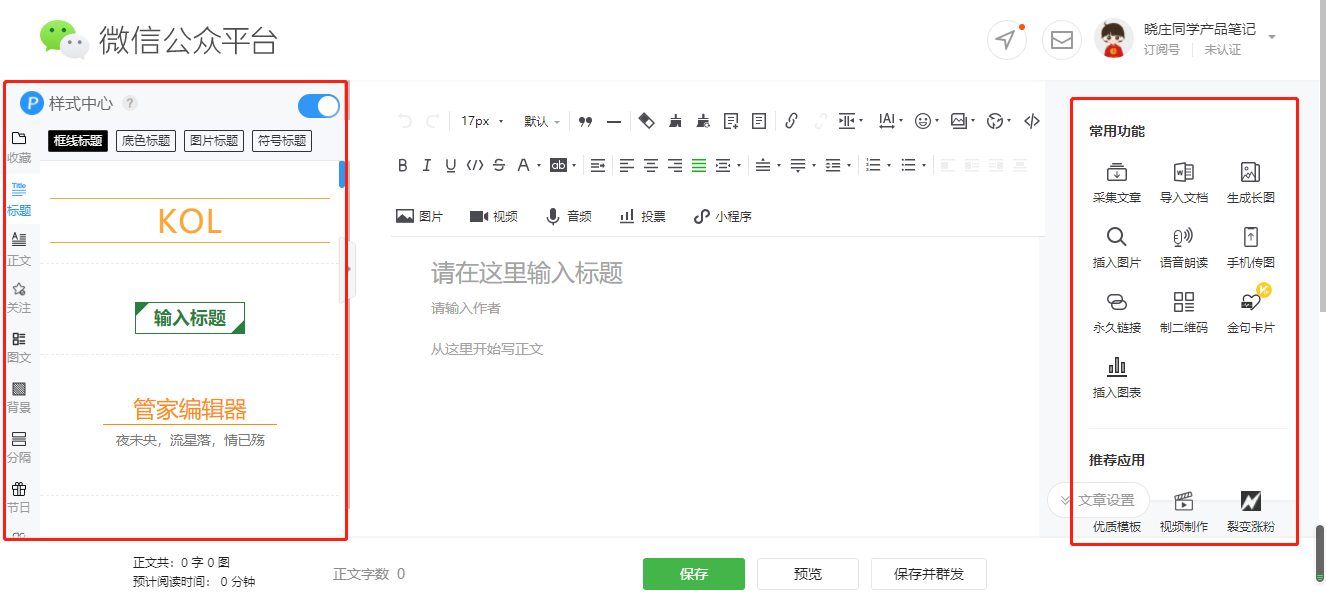Expand the account menu arrow beside 晓庄同学产品笔记
1326x610 pixels.
click(x=1272, y=37)
